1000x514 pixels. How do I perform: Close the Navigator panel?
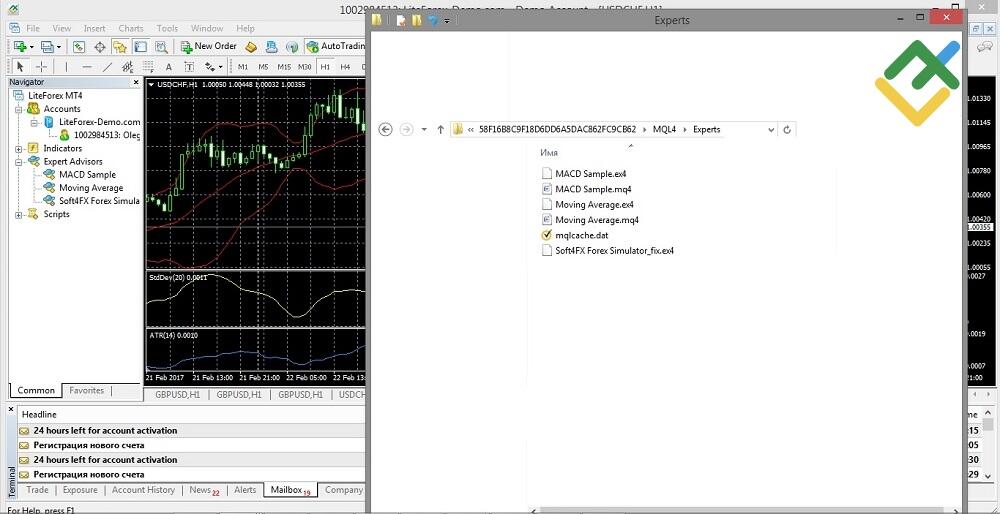(x=136, y=82)
